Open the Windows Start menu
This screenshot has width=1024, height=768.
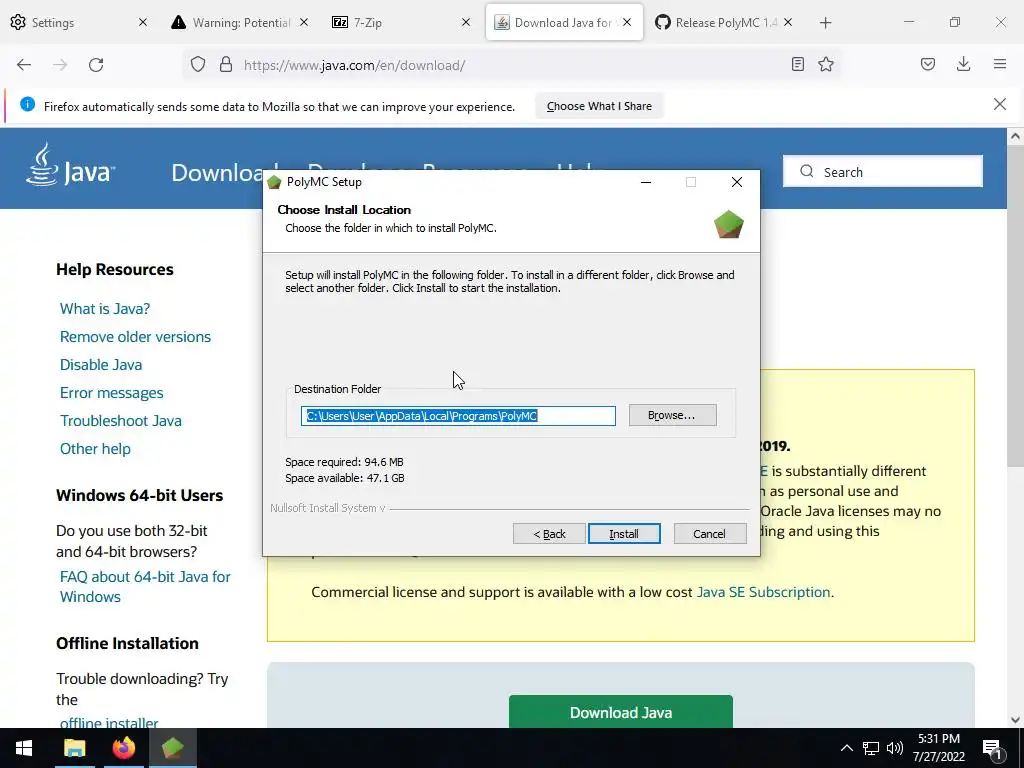(x=24, y=748)
